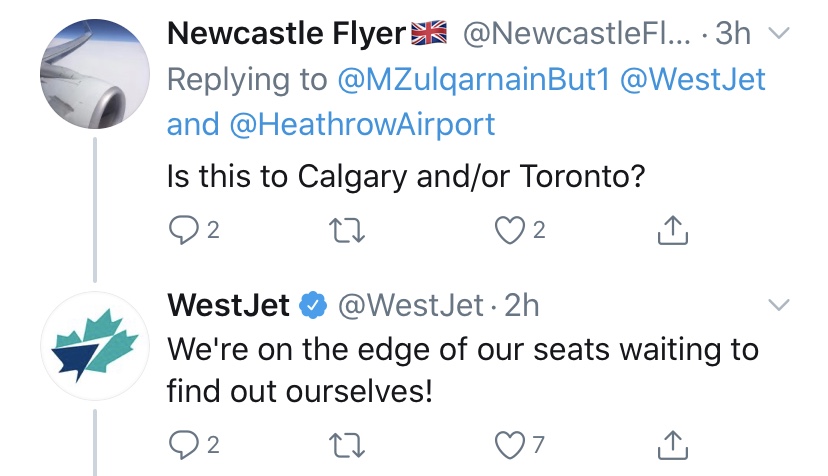
Task: Open Newcastle Flyer display name
Action: [288, 33]
